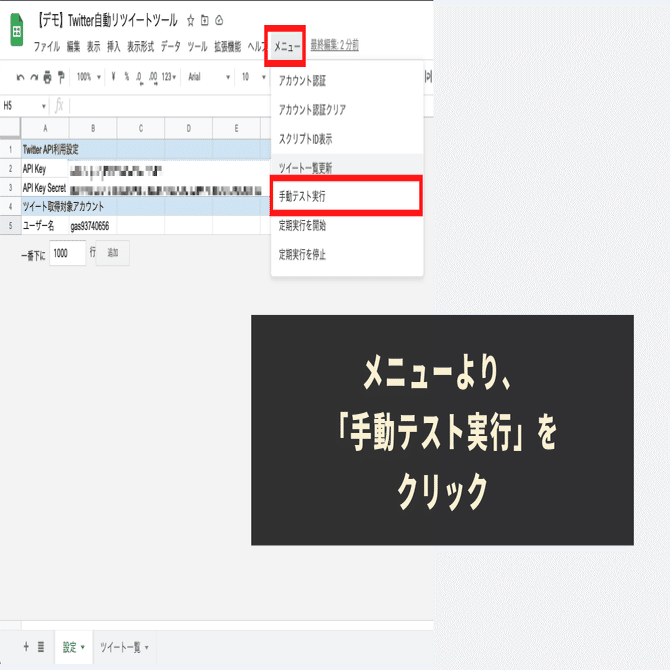670x670 pixels.
Task: Open the zoom 100% dropdown
Action: point(89,77)
